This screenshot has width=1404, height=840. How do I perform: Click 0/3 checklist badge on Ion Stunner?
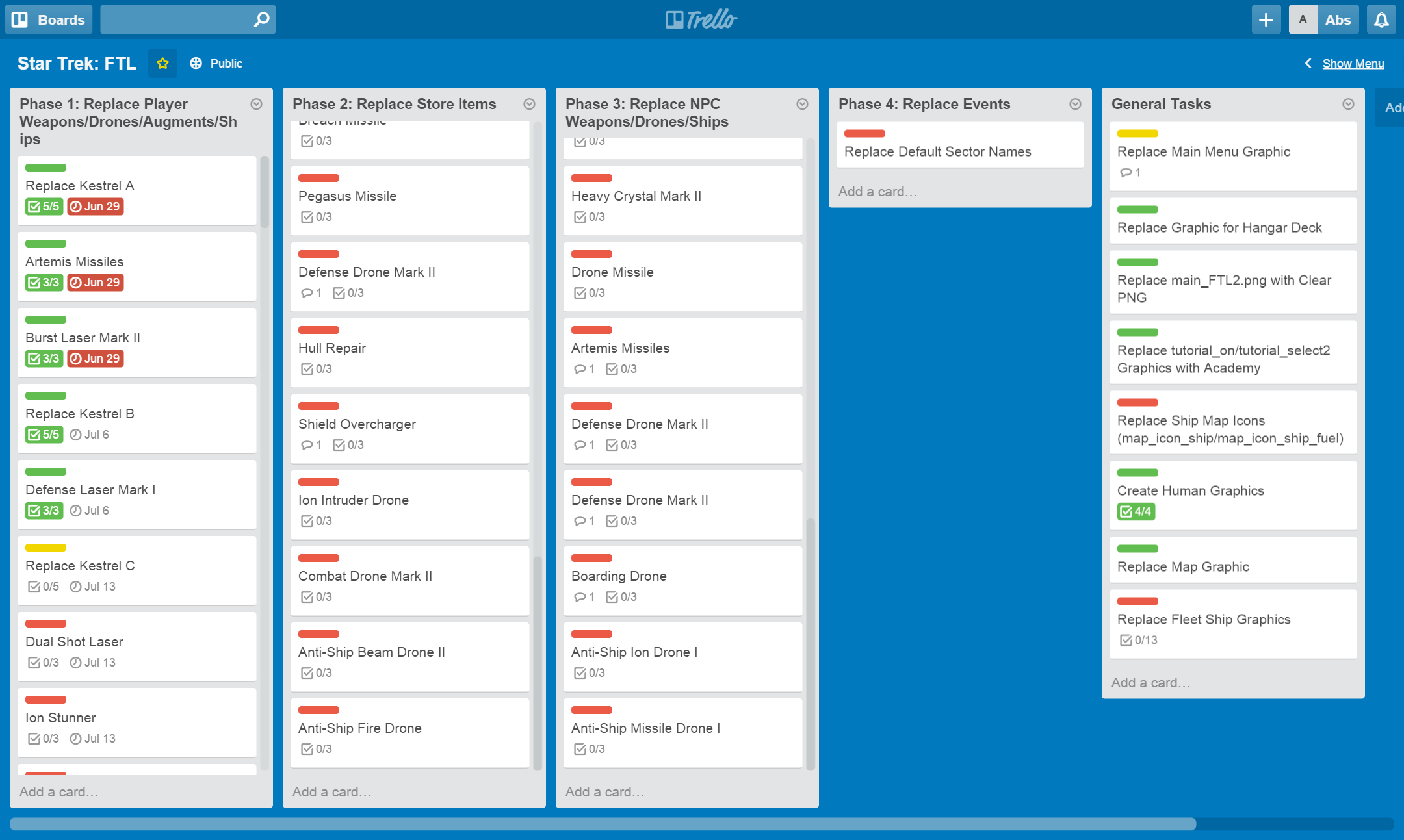pyautogui.click(x=44, y=739)
